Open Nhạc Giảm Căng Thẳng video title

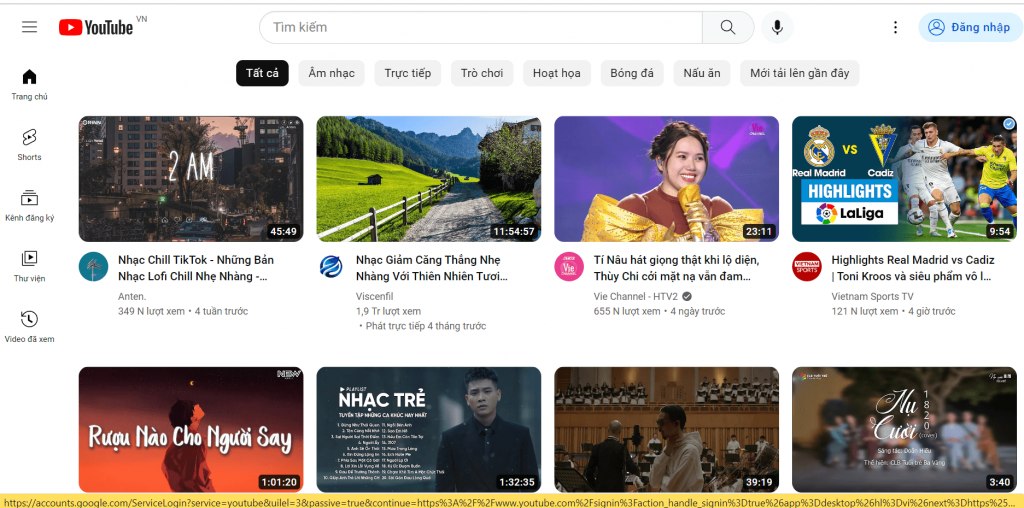pyautogui.click(x=432, y=268)
